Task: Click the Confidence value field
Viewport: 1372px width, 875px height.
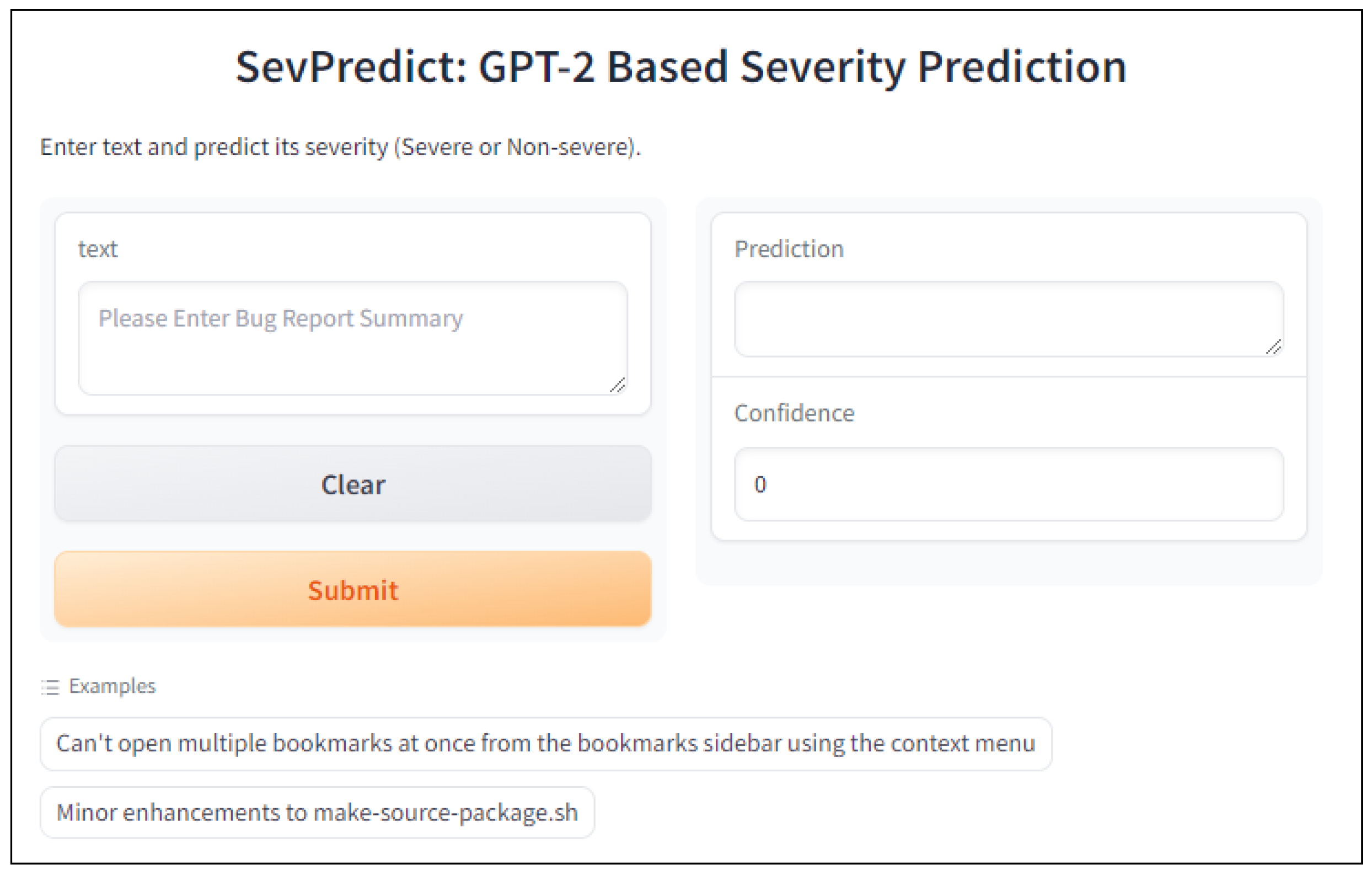Action: click(x=1009, y=484)
